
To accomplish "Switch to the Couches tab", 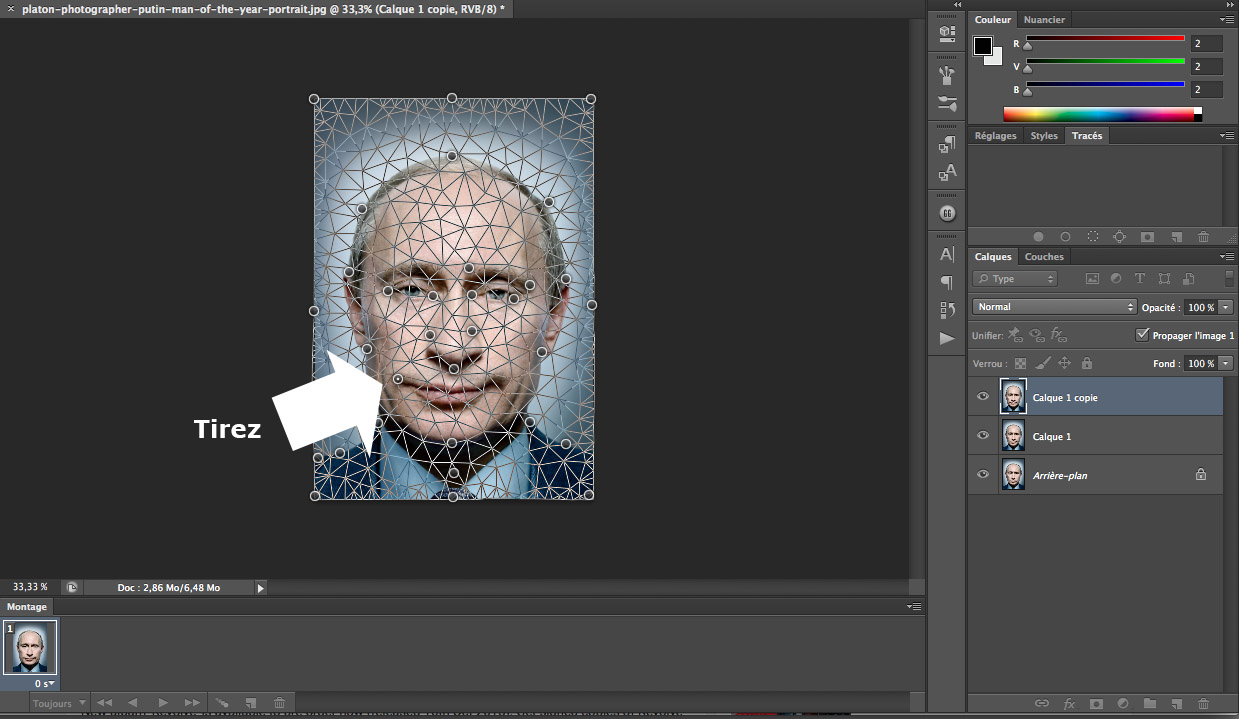I will coord(1044,257).
